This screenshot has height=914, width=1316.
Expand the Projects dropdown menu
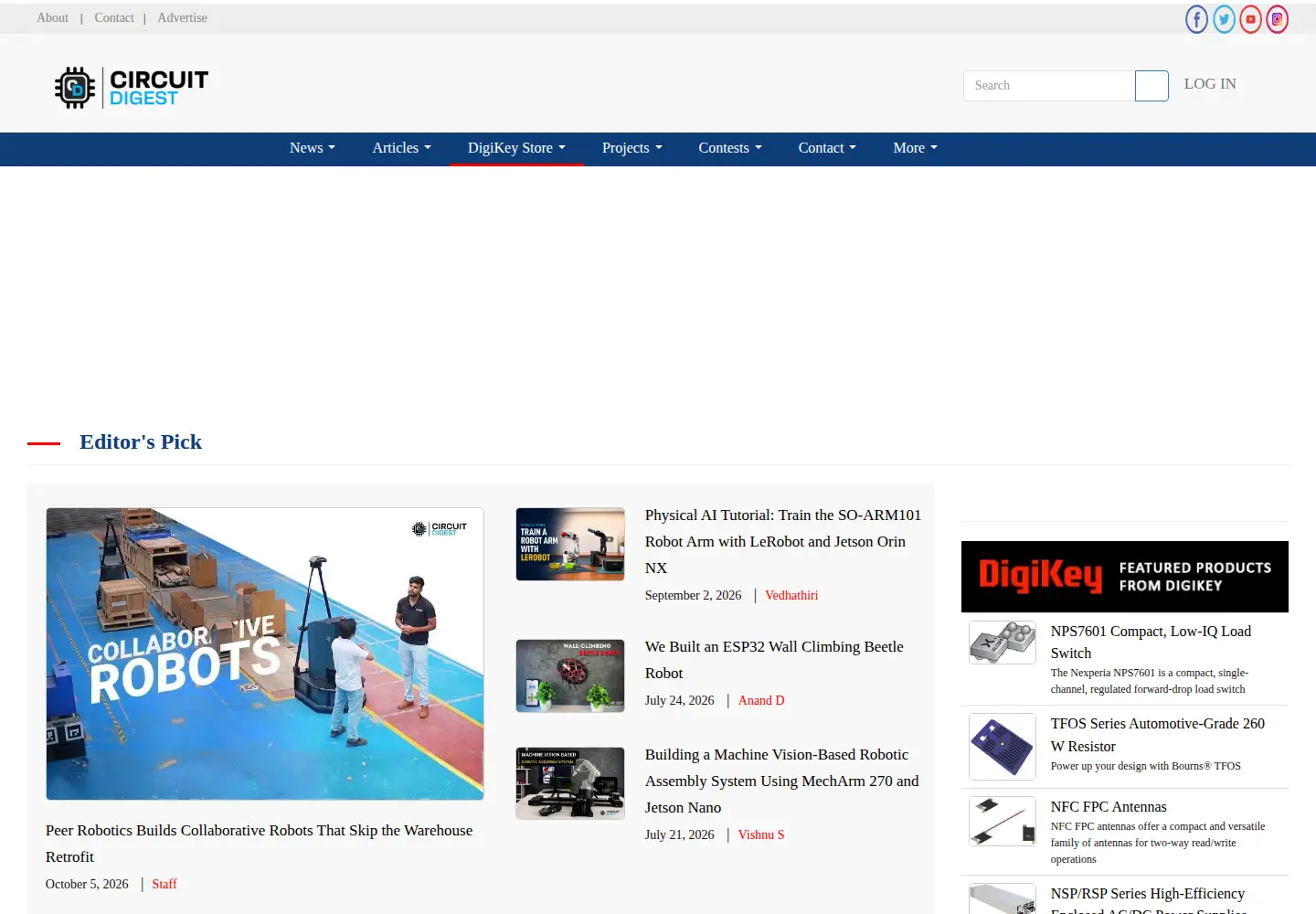pyautogui.click(x=632, y=148)
